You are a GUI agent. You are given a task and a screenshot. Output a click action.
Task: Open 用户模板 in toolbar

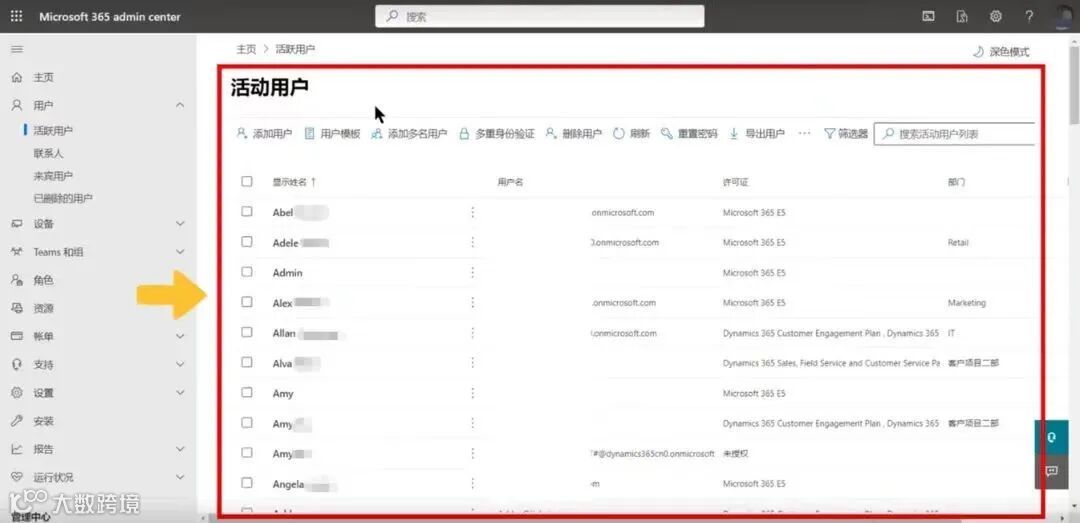tap(332, 134)
